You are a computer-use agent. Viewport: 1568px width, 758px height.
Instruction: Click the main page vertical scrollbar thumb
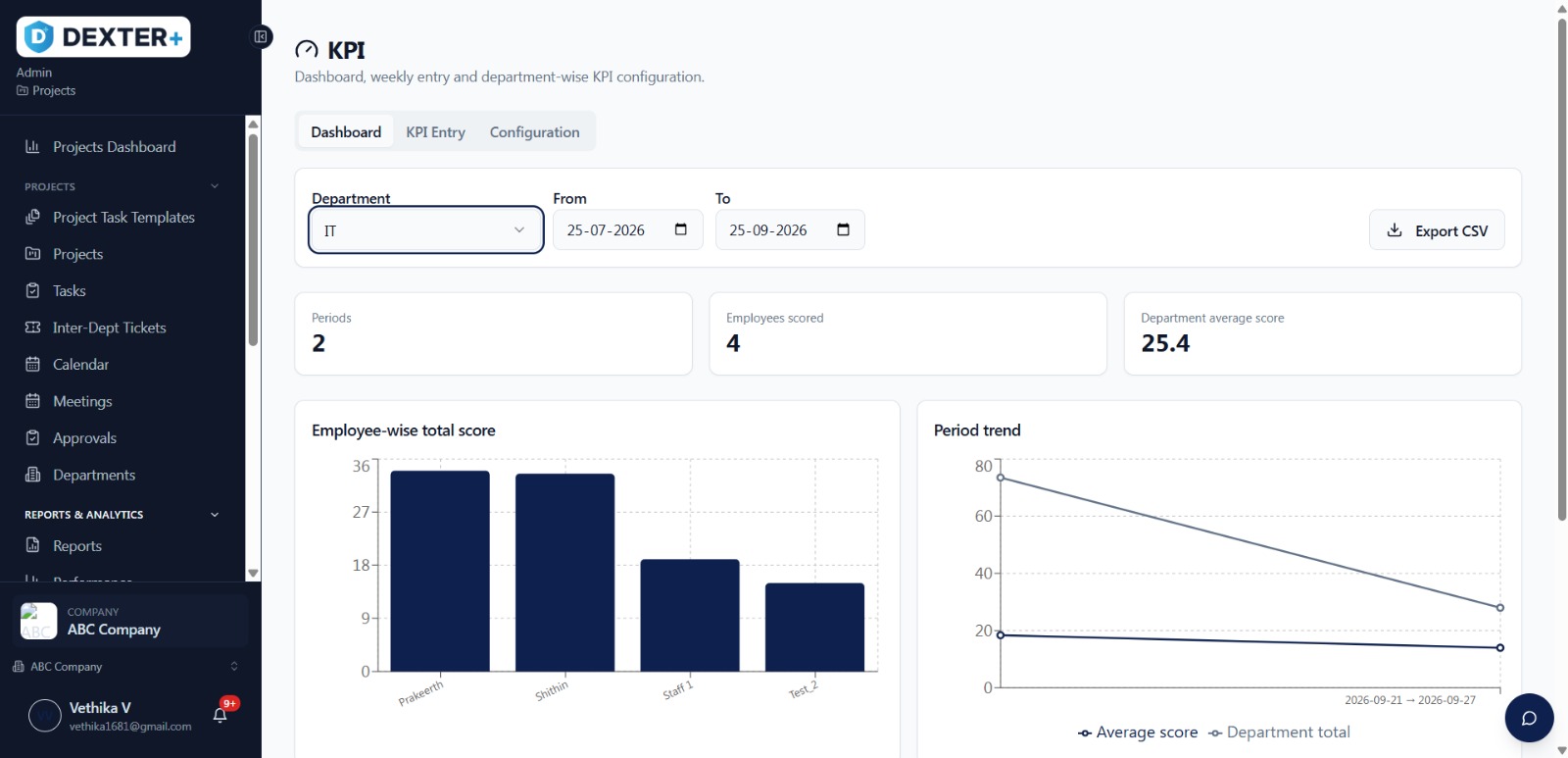coord(1562,269)
